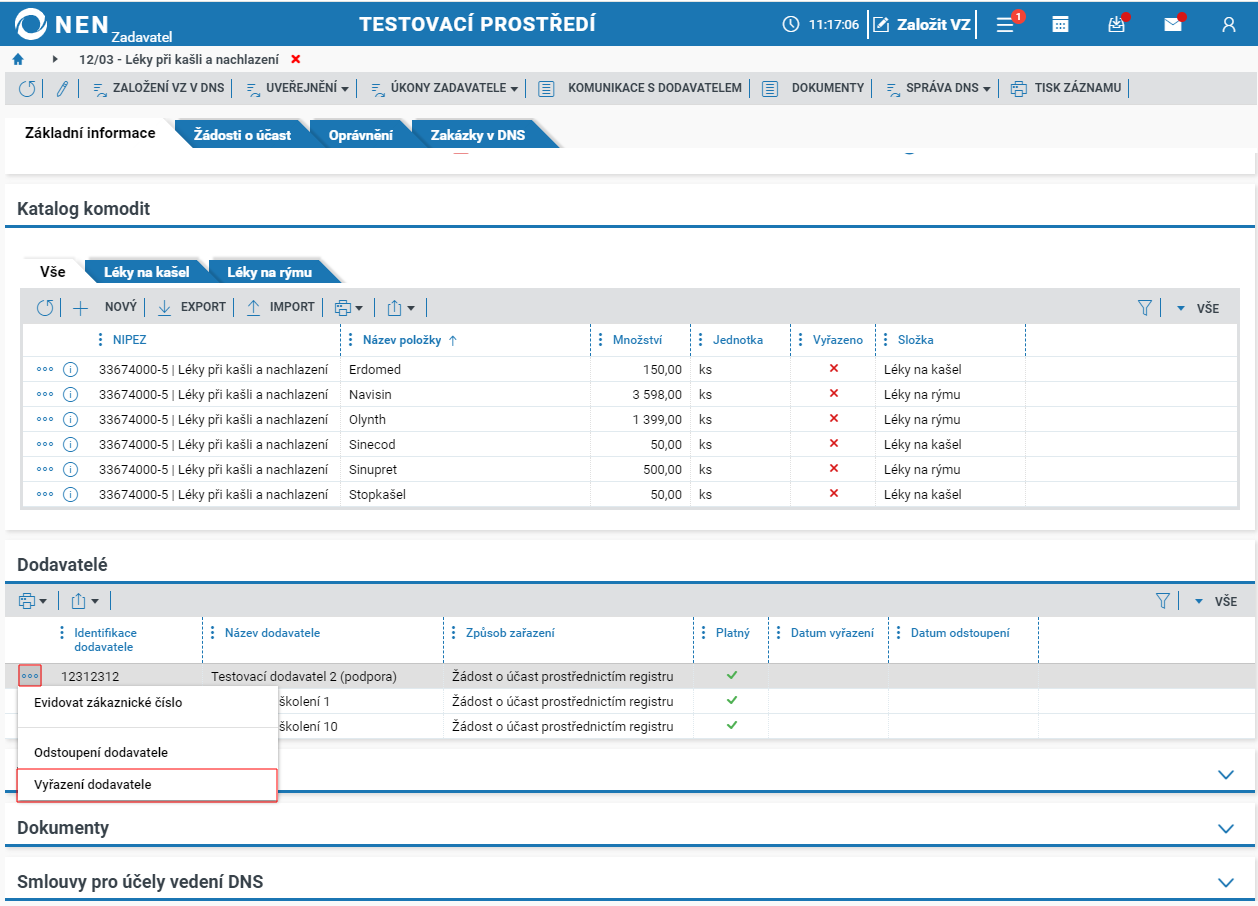Open the NIPEZ column menu dots

(100, 340)
